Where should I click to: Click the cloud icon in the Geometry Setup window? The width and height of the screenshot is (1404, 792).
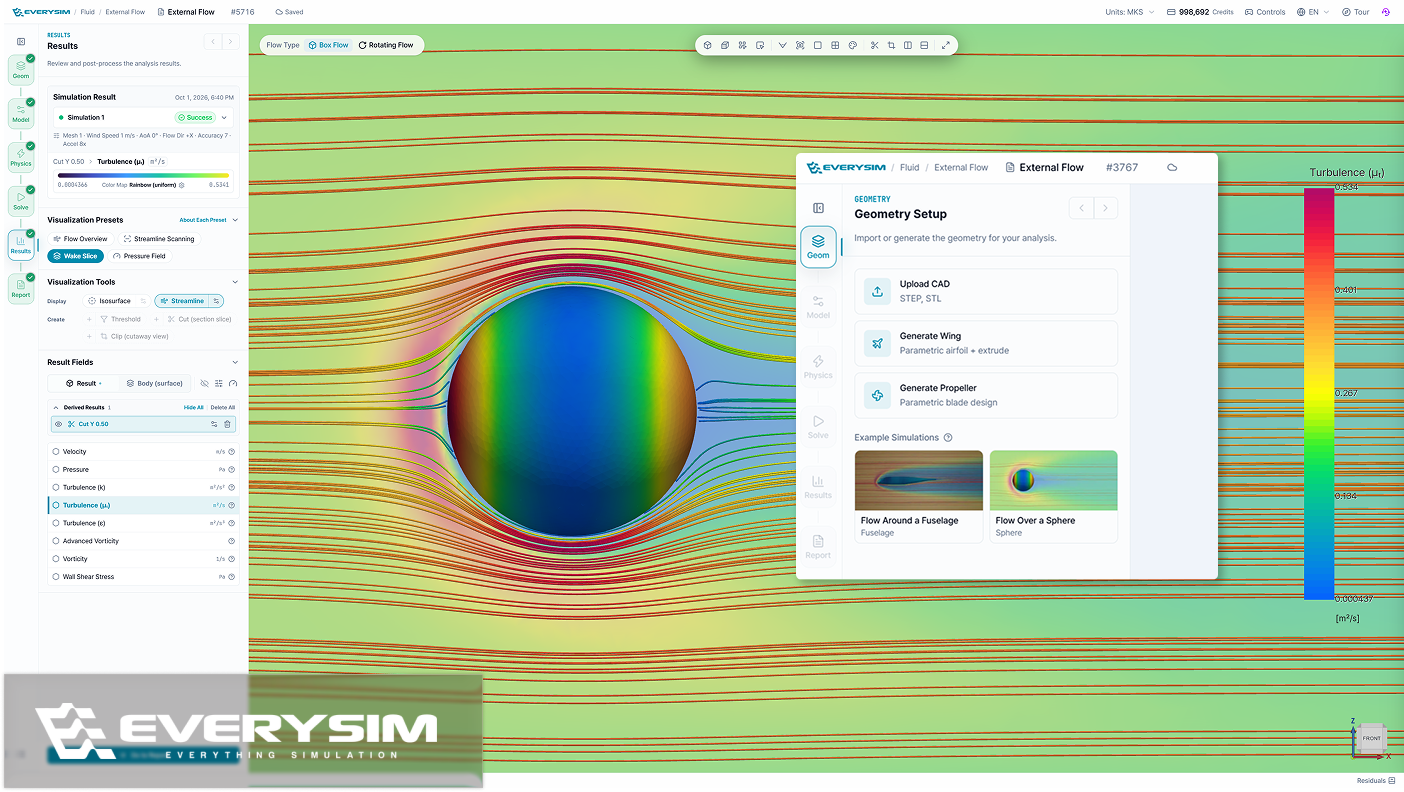tap(1172, 167)
